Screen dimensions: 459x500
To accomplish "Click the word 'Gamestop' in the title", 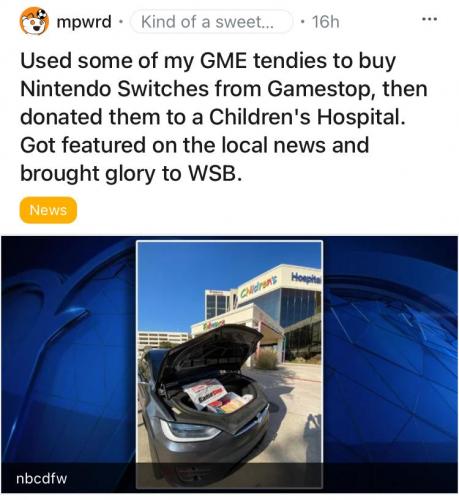I will (319, 89).
